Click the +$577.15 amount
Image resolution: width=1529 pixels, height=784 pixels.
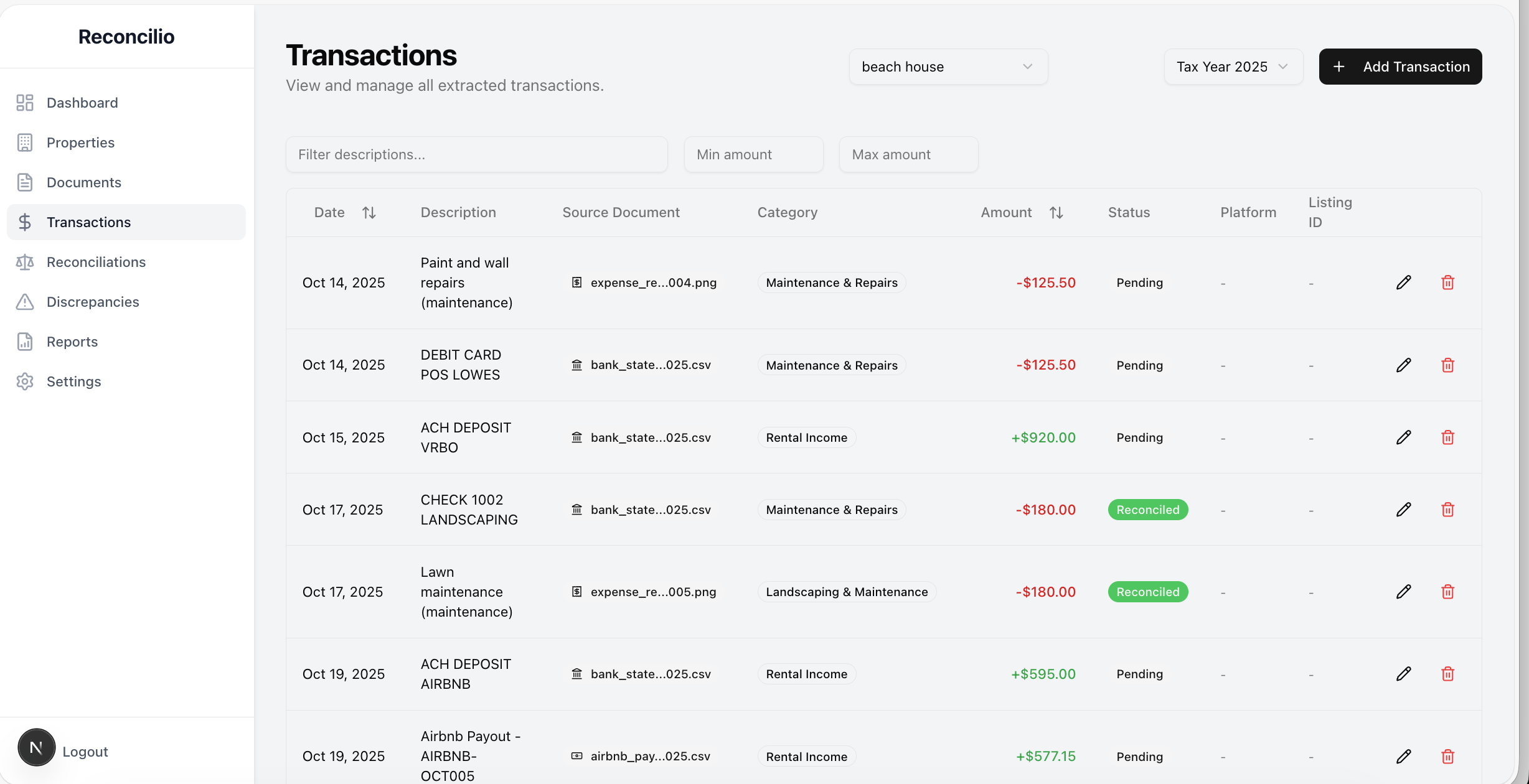1045,757
